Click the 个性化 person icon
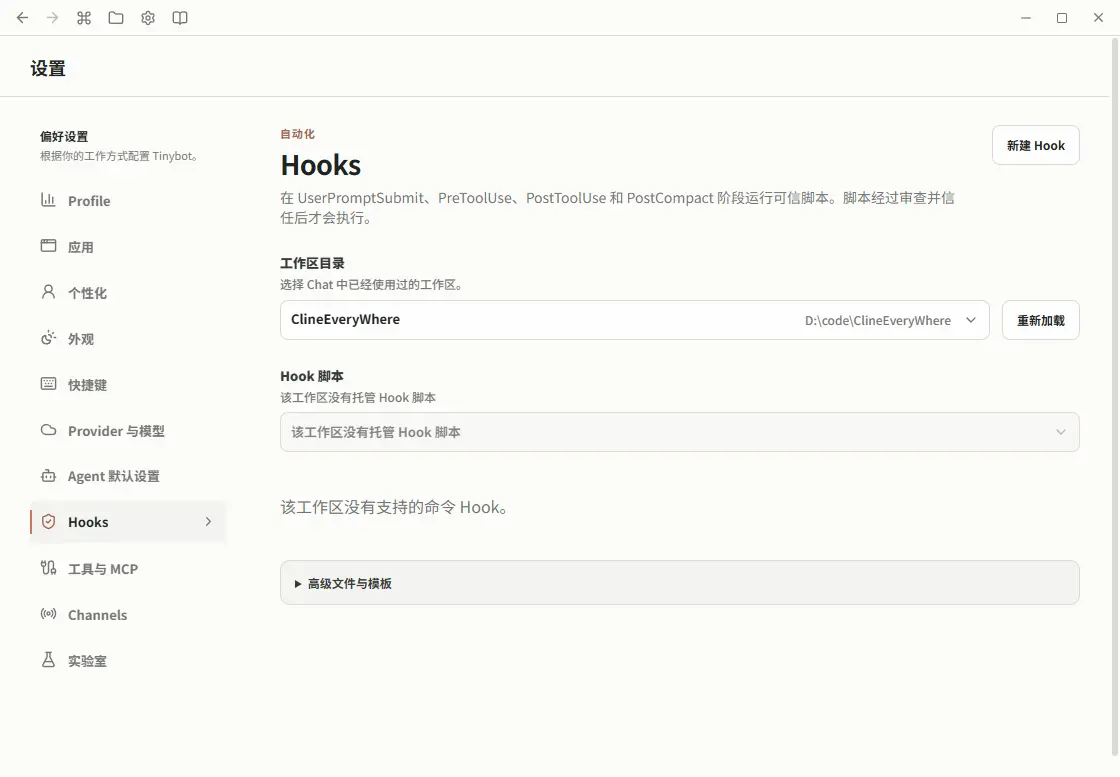Screen dimensions: 1120x777 coord(48,291)
